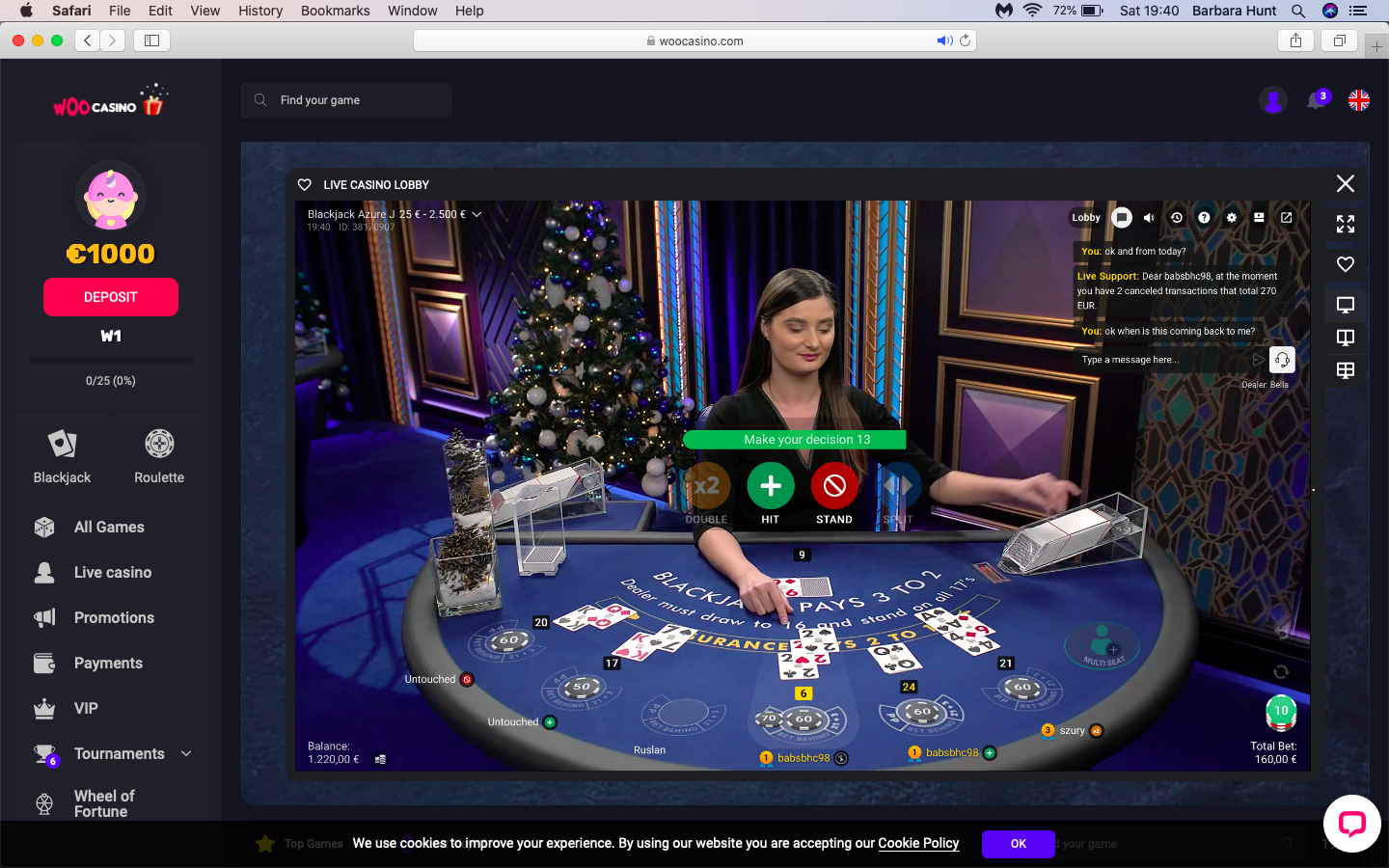The image size is (1389, 868).
Task: Open Promotions in sidebar
Action: click(114, 618)
